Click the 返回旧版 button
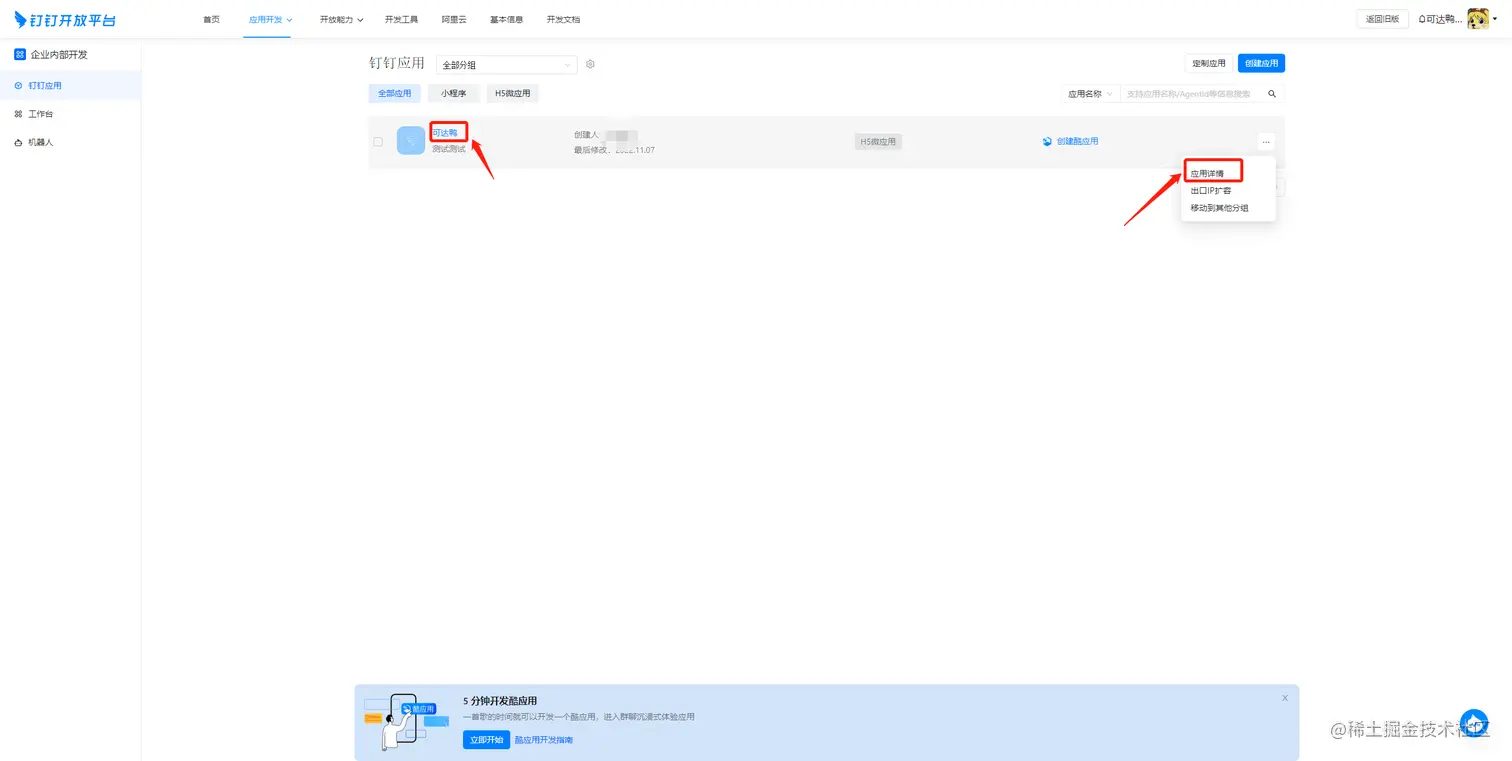Viewport: 1512px width, 761px height. click(x=1382, y=19)
